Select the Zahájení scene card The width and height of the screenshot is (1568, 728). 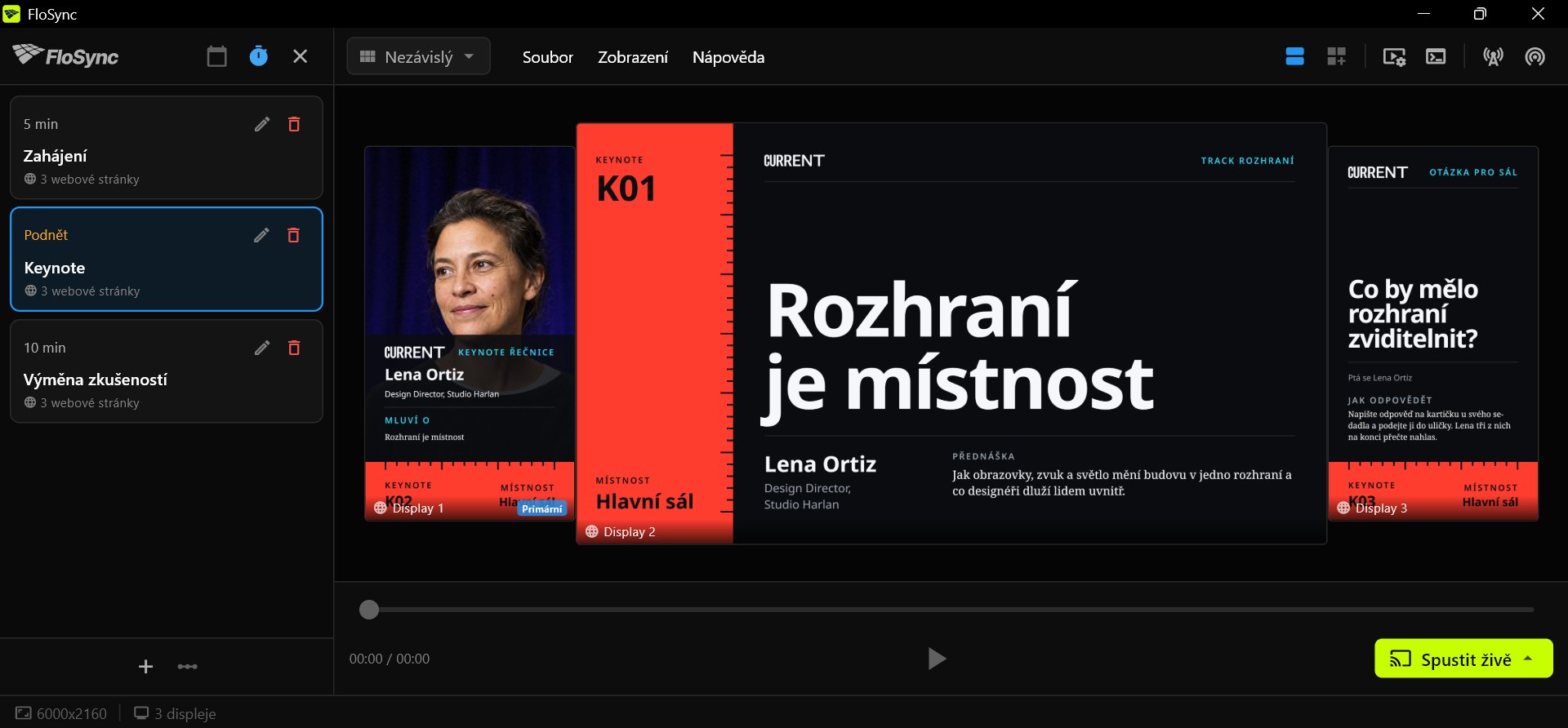tap(167, 148)
